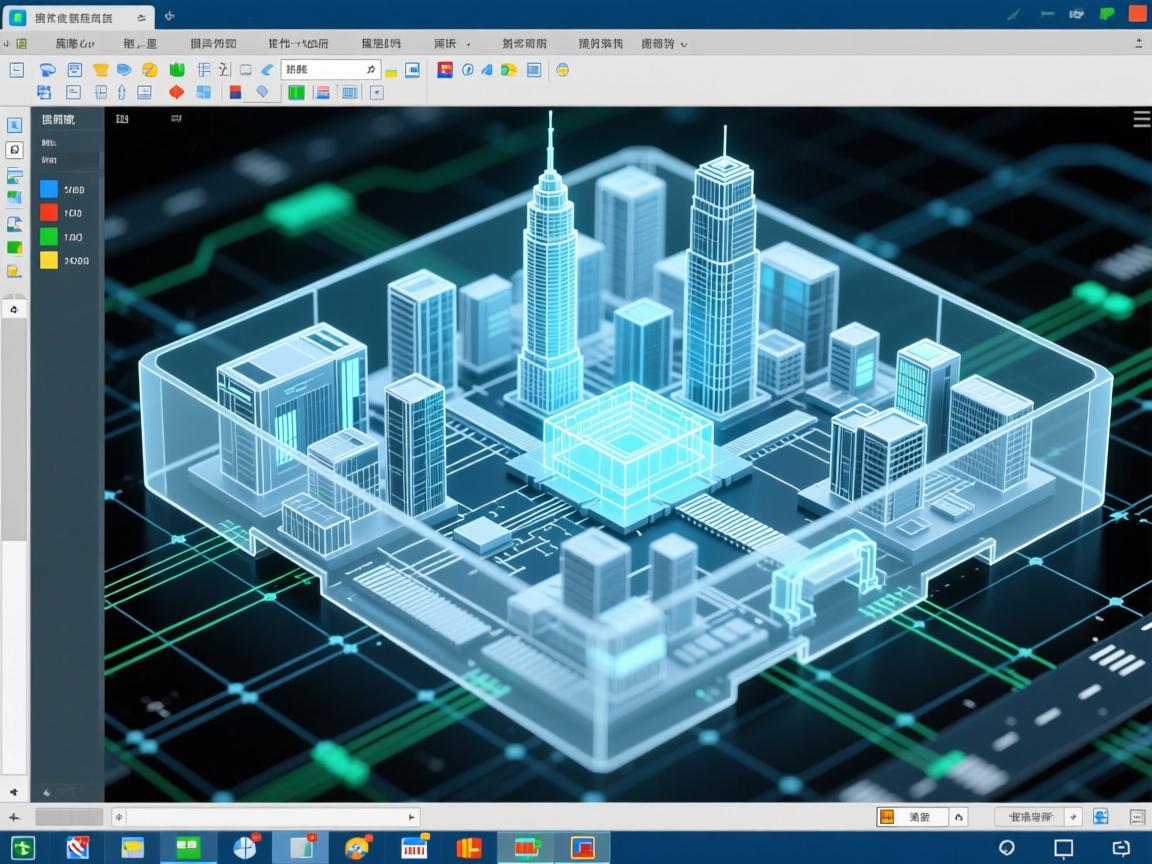Image resolution: width=1152 pixels, height=864 pixels.
Task: Select the top icon in the left sidebar
Action: (x=15, y=125)
